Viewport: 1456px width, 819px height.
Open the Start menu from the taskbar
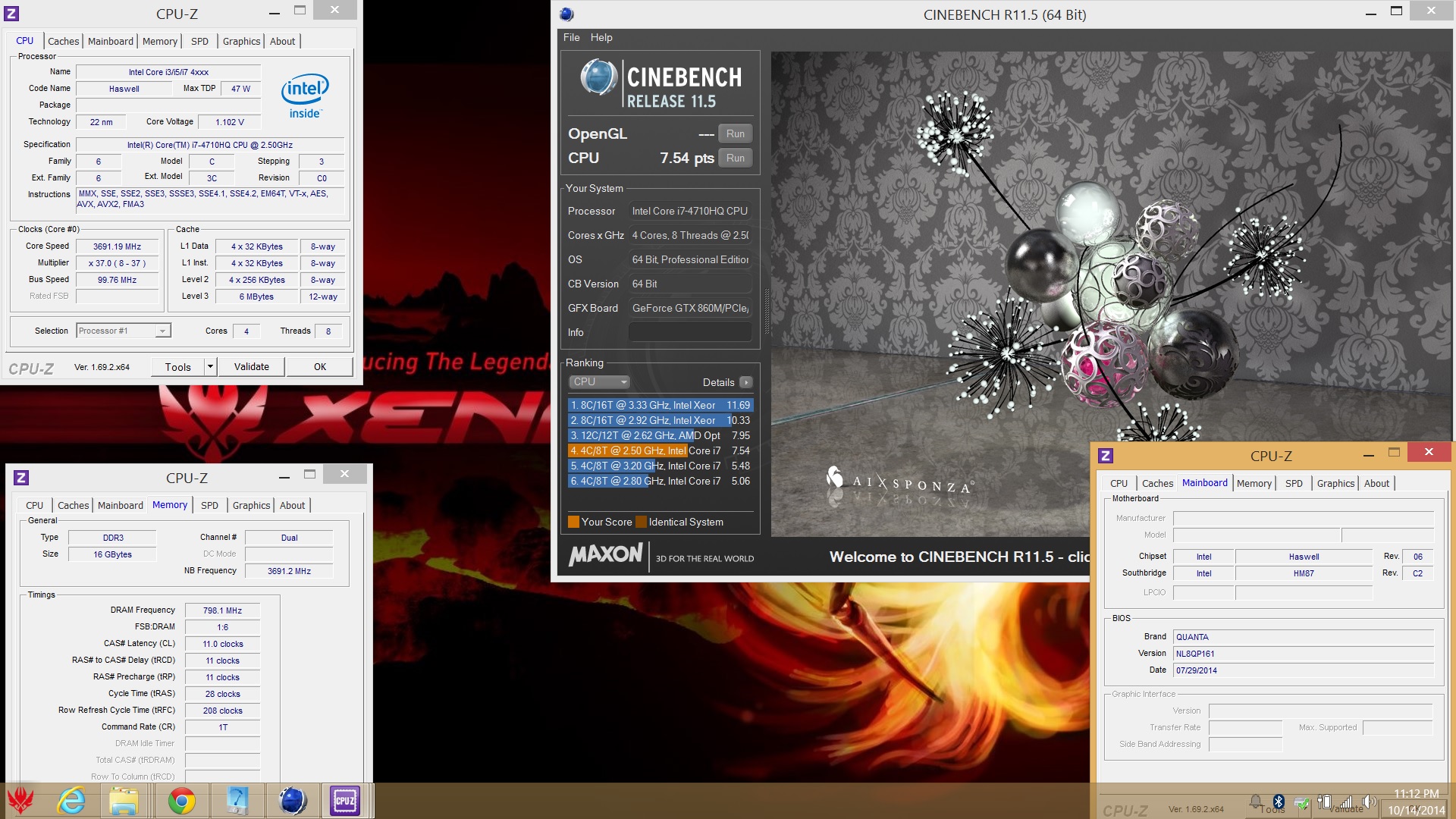(20, 801)
